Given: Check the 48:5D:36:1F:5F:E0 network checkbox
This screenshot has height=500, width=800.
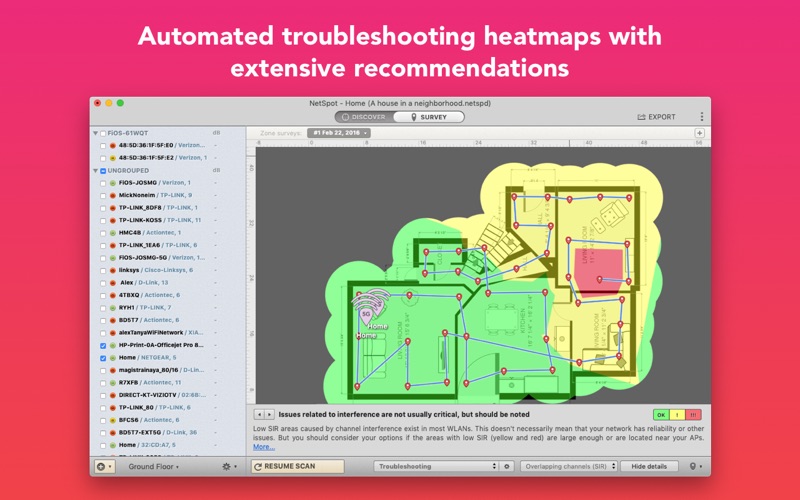Looking at the screenshot, I should (104, 145).
